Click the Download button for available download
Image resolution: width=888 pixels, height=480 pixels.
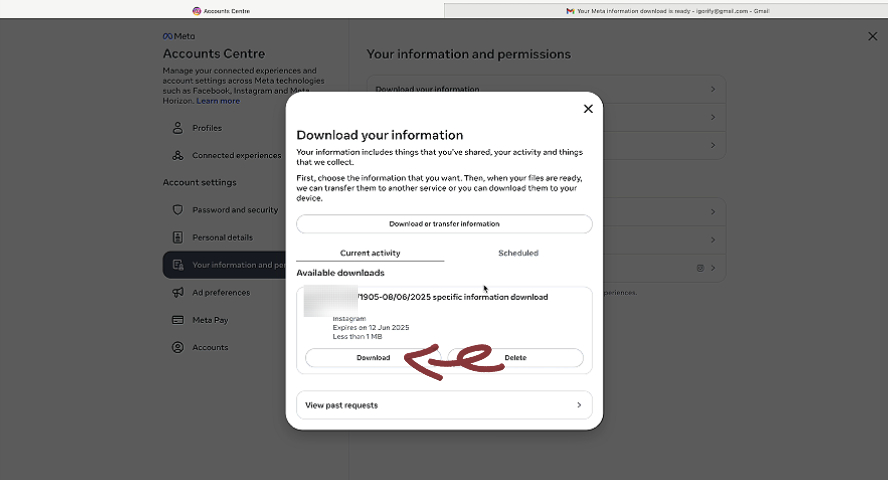click(x=373, y=358)
